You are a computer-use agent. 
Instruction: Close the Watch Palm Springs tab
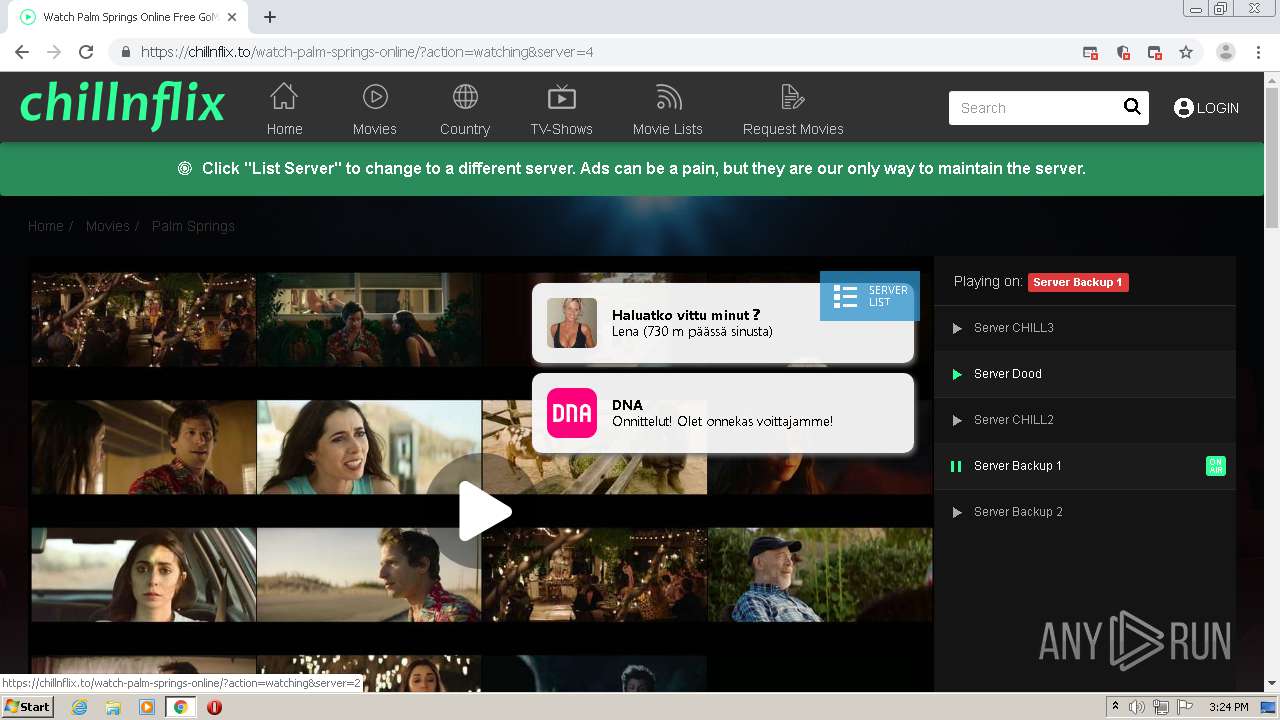click(232, 17)
